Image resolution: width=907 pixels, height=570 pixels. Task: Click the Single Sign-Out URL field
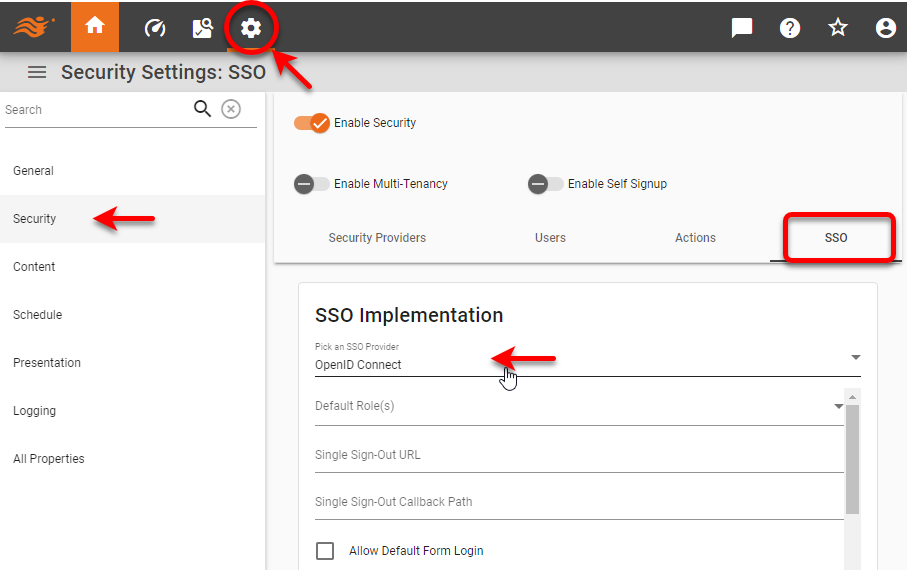click(578, 455)
